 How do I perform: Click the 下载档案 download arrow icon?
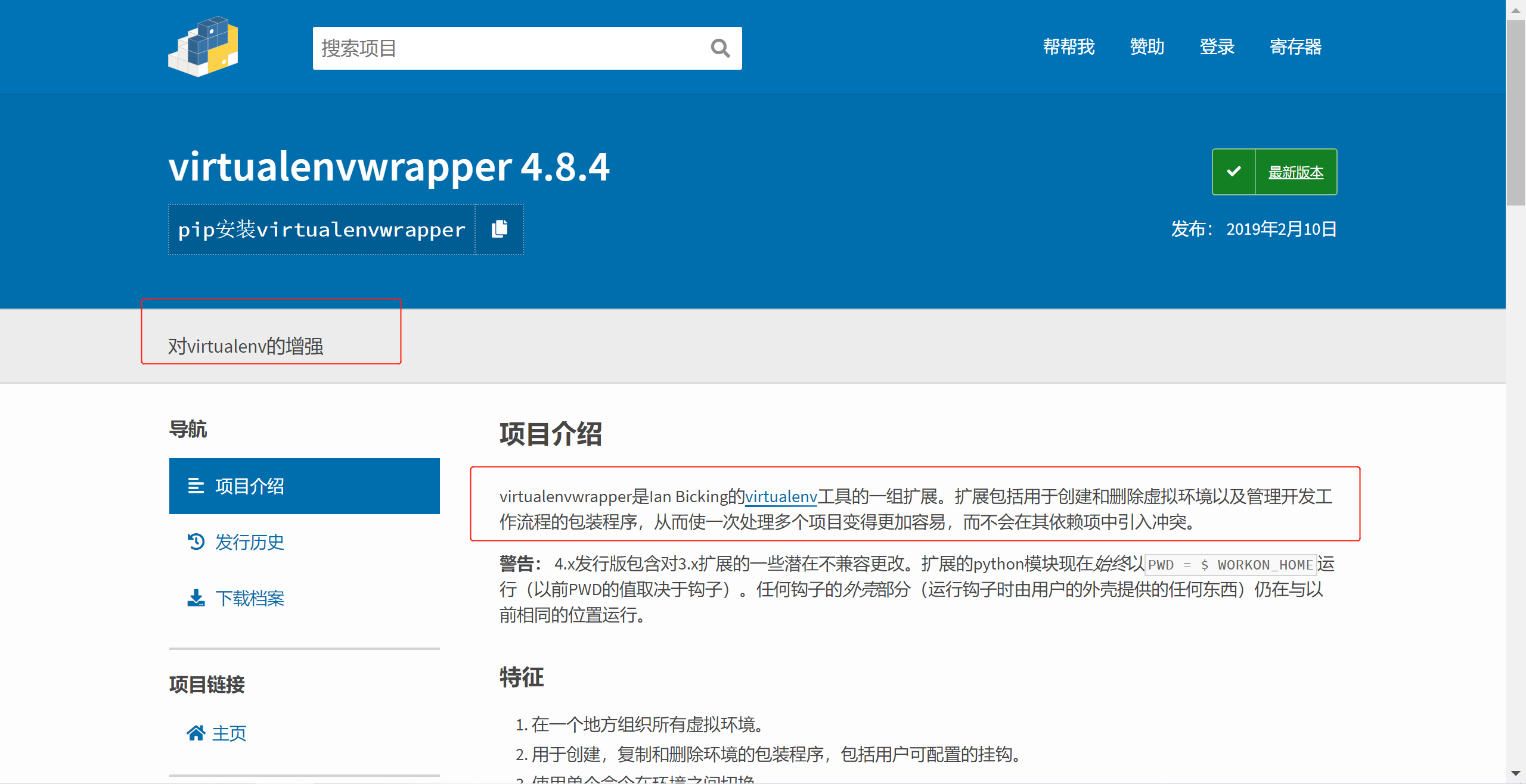(x=196, y=598)
